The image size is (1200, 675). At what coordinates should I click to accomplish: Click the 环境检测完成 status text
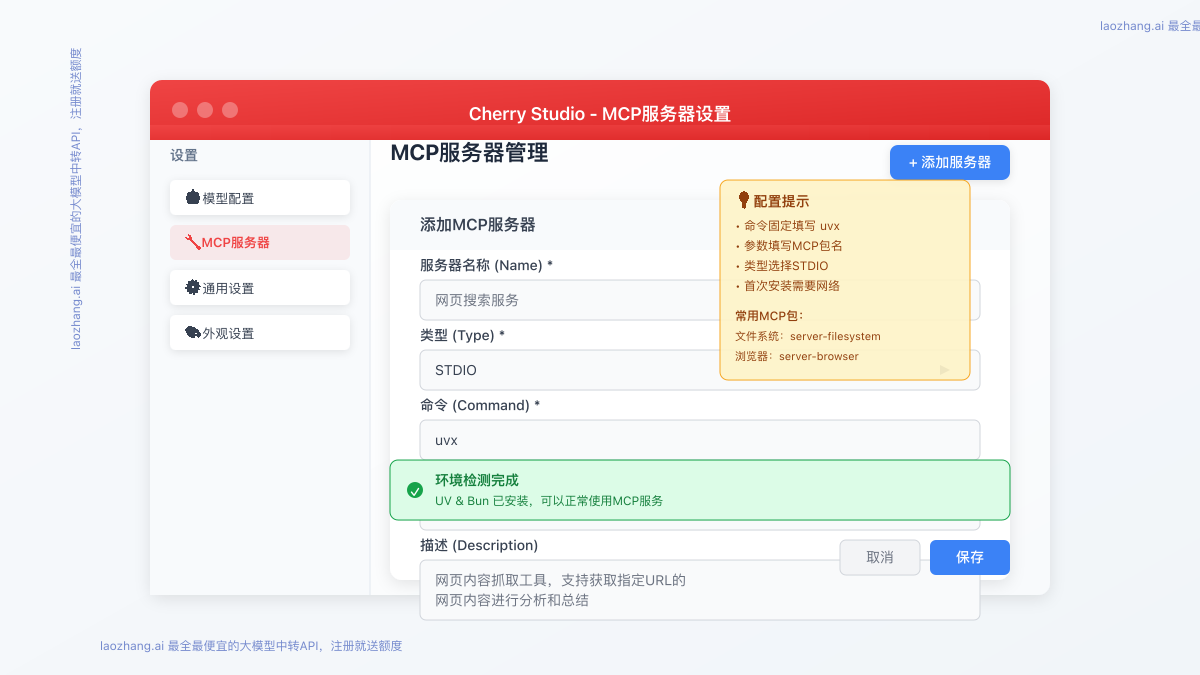tap(477, 480)
